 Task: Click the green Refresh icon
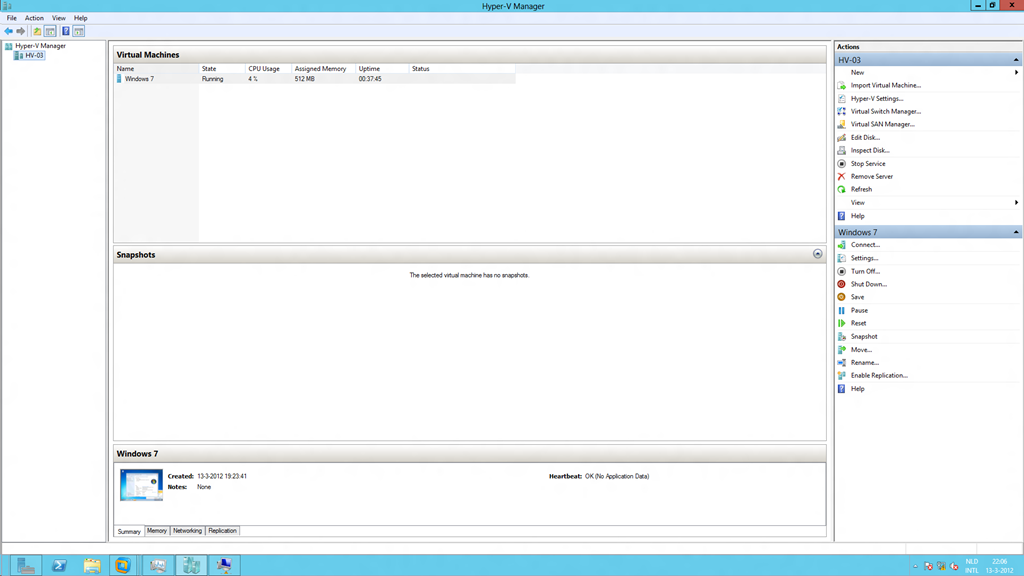[x=842, y=189]
